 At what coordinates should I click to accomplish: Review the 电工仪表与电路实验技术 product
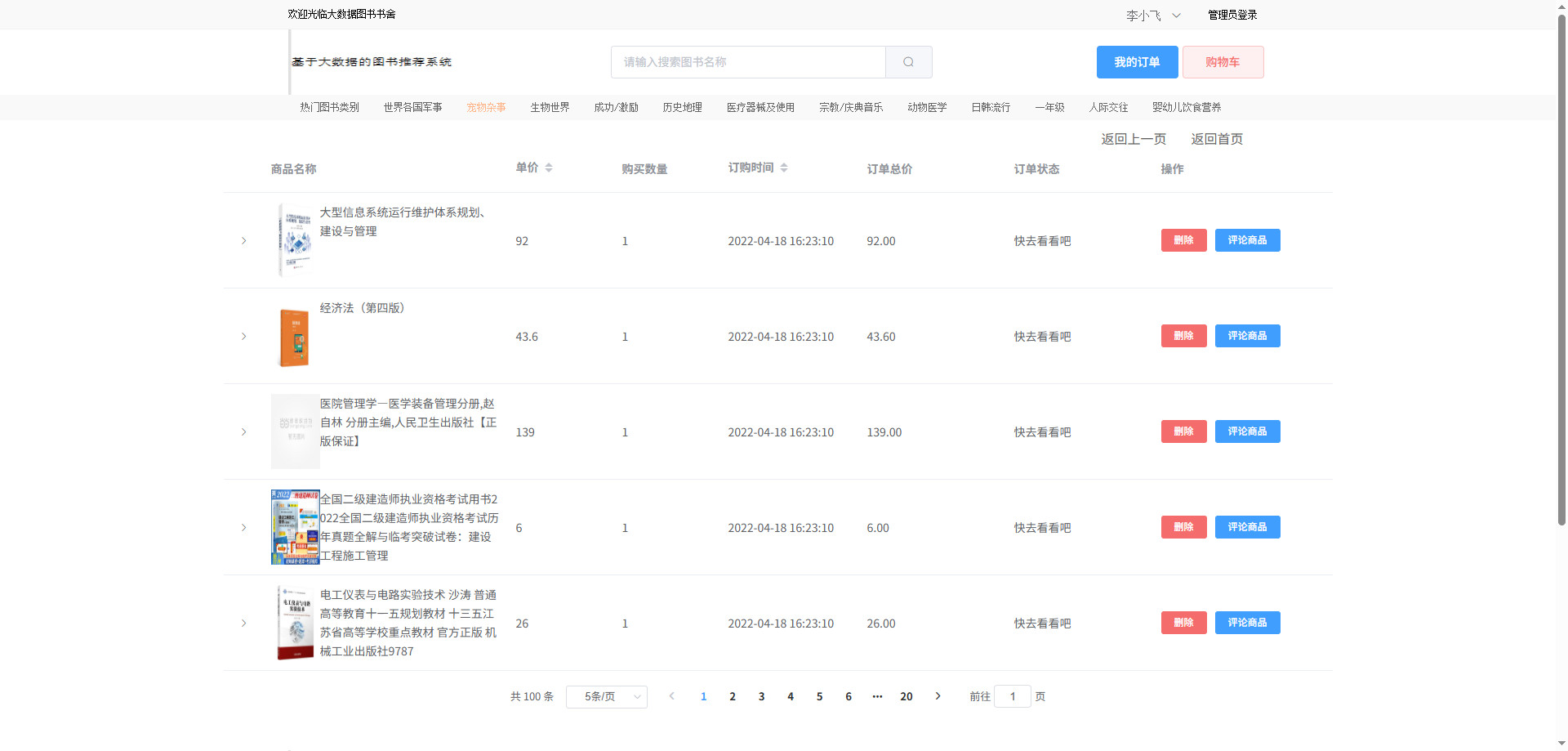tap(1247, 623)
